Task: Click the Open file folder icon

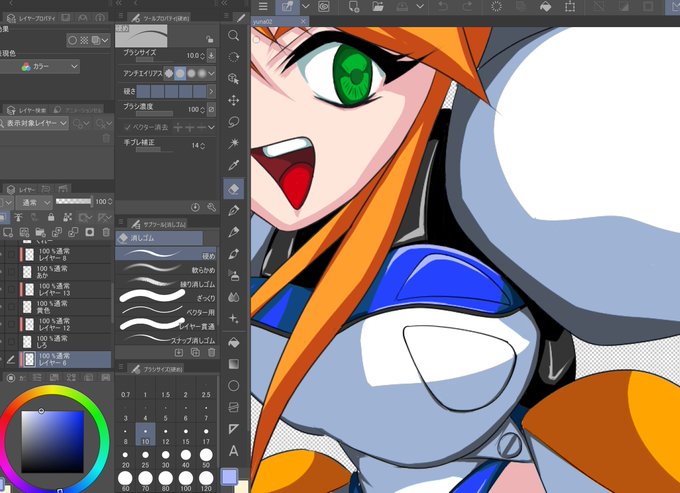Action: pos(378,7)
